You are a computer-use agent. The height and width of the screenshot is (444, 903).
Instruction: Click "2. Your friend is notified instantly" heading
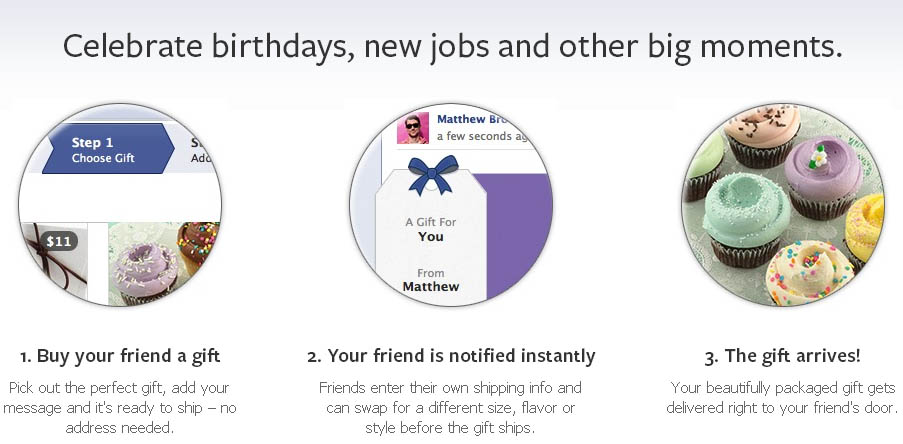point(451,356)
